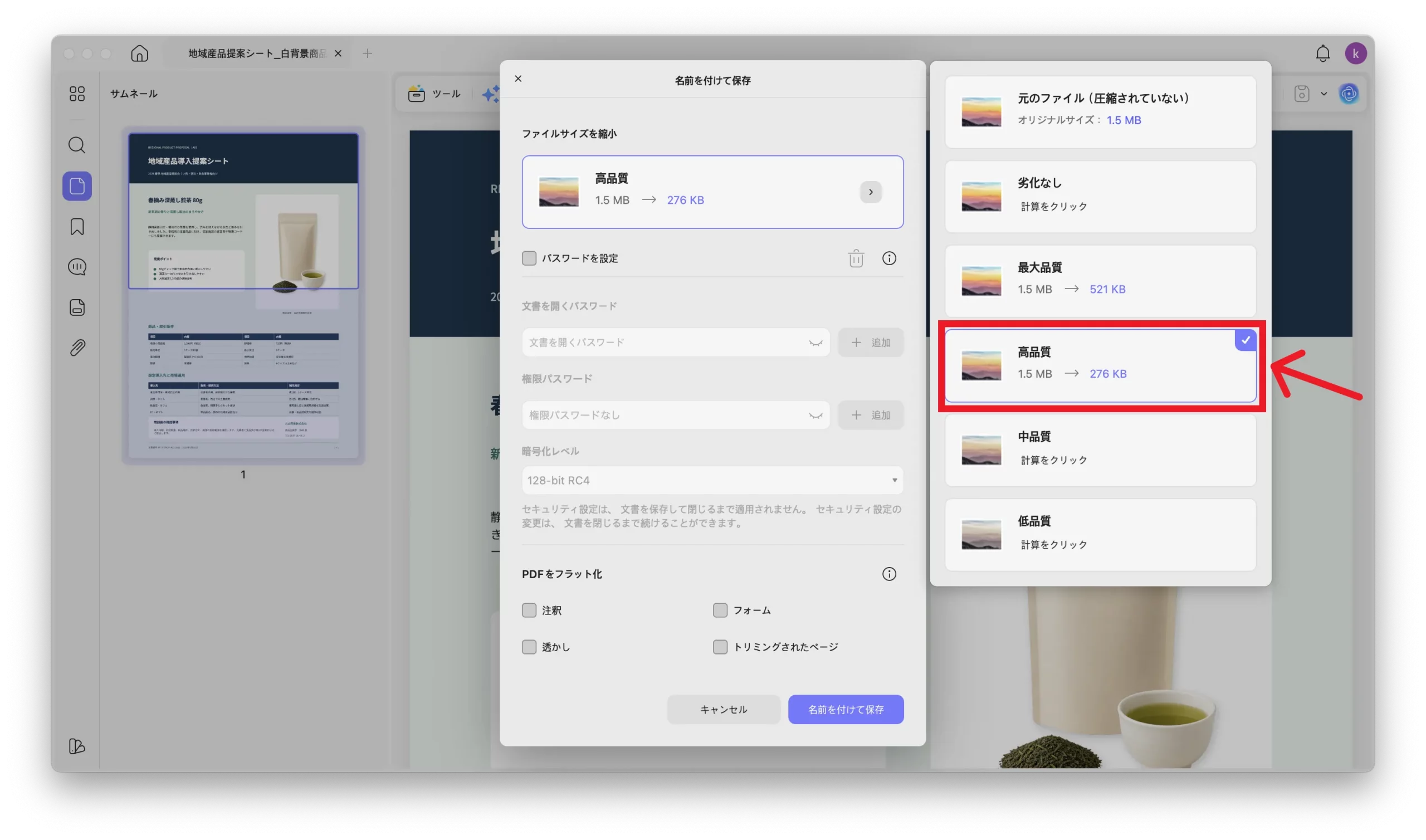This screenshot has width=1426, height=840.
Task: Open the comments panel icon
Action: 77,267
